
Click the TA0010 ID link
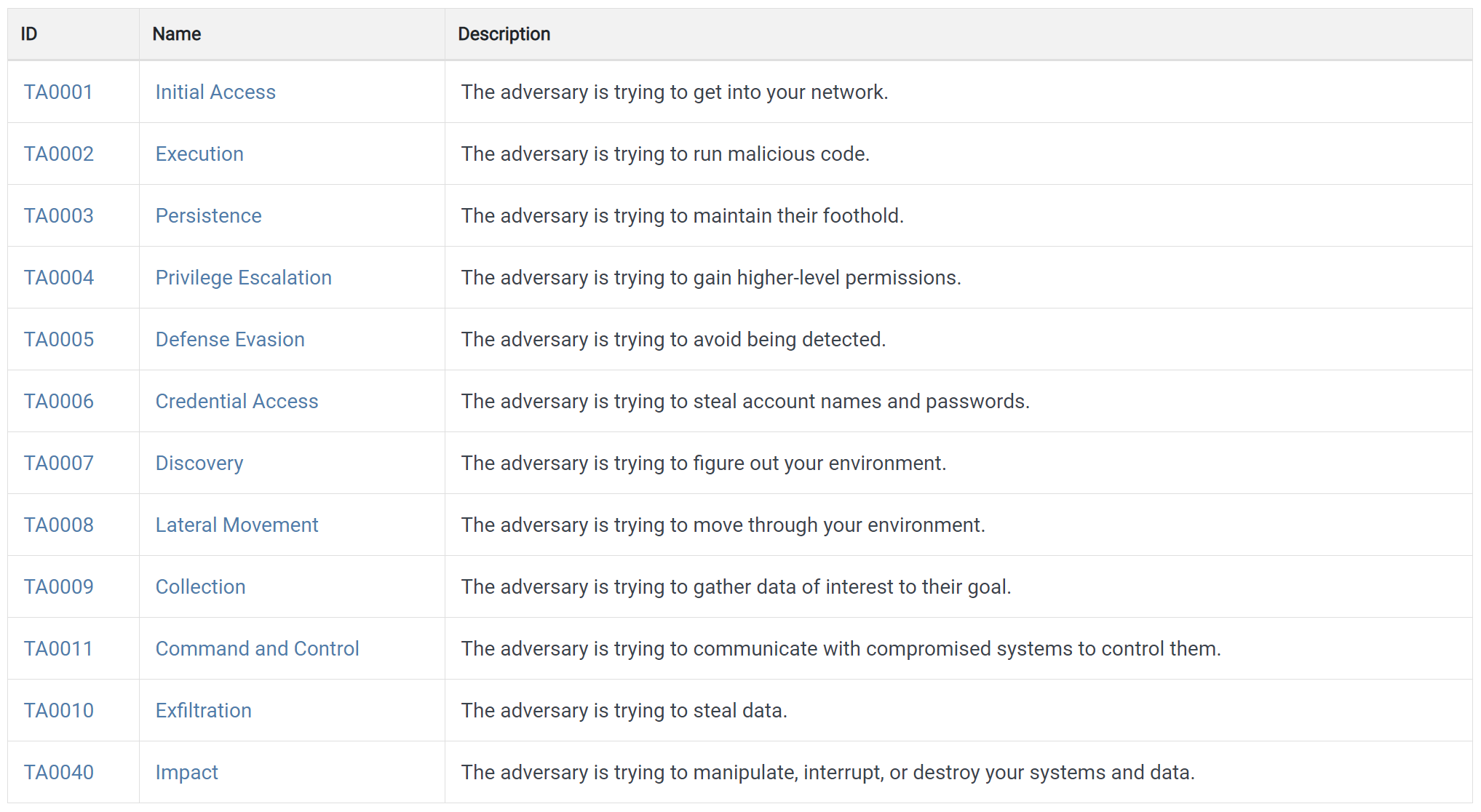point(59,711)
